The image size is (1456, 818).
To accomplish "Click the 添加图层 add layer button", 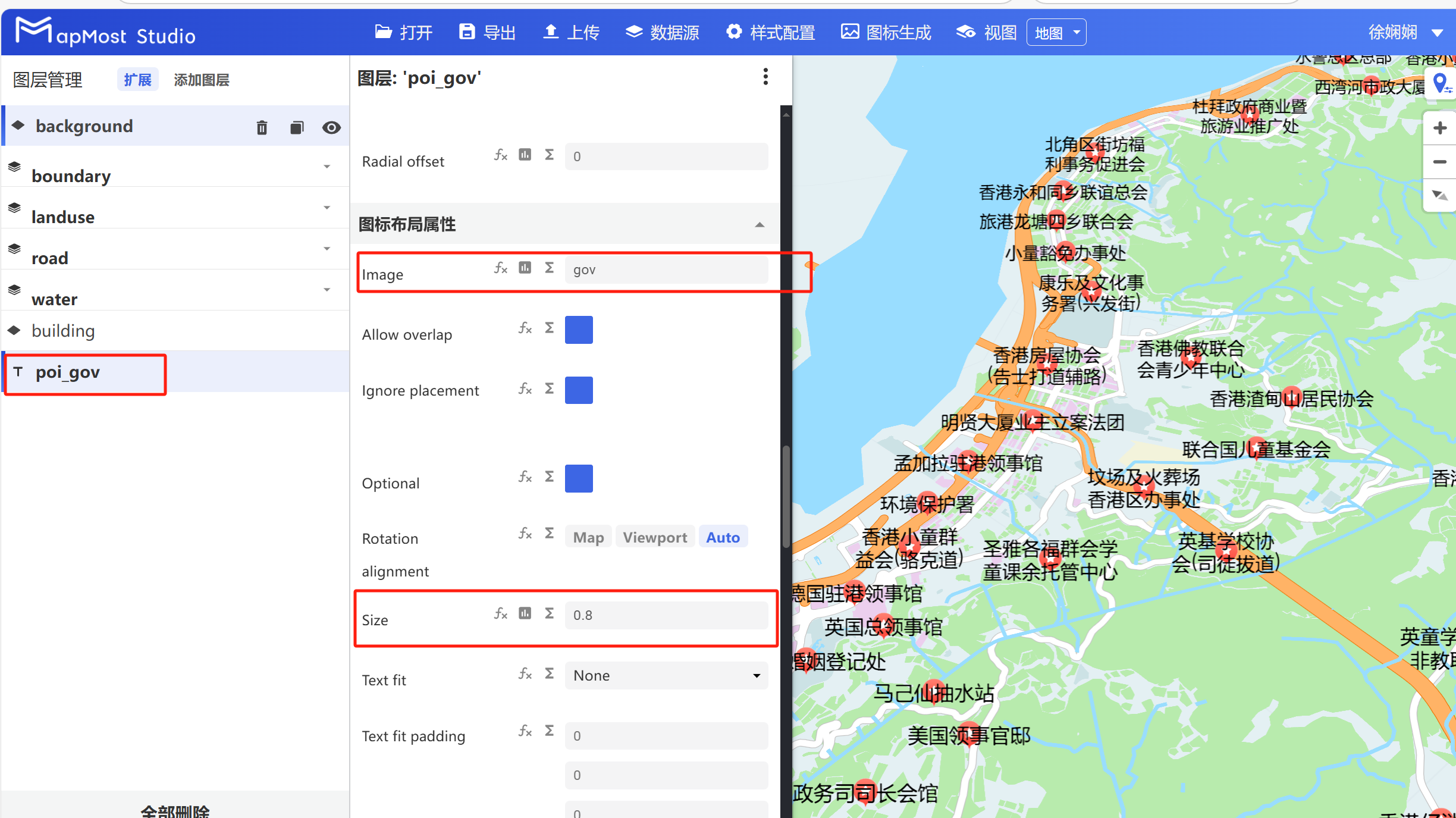I will point(202,79).
